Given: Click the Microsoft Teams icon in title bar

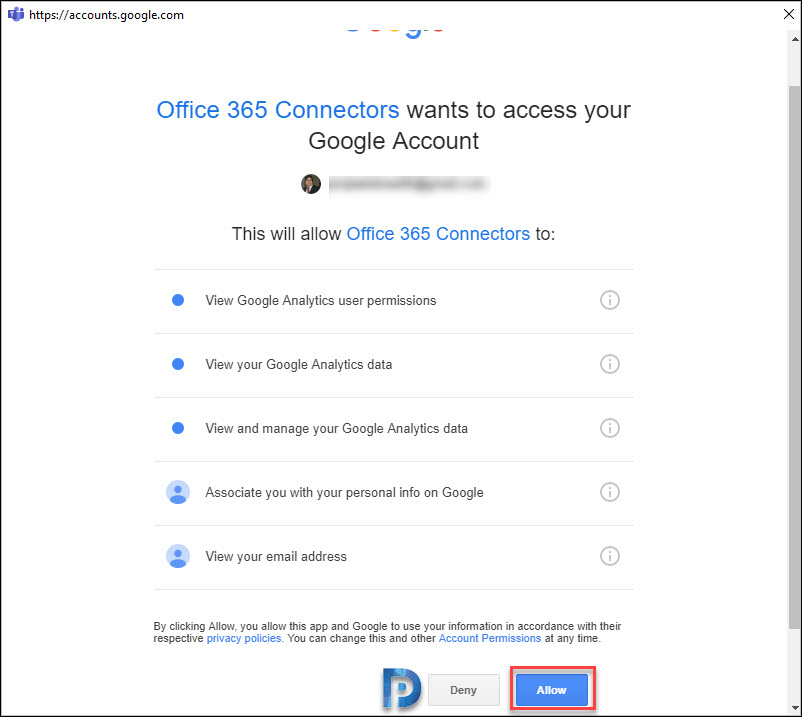Looking at the screenshot, I should [15, 14].
